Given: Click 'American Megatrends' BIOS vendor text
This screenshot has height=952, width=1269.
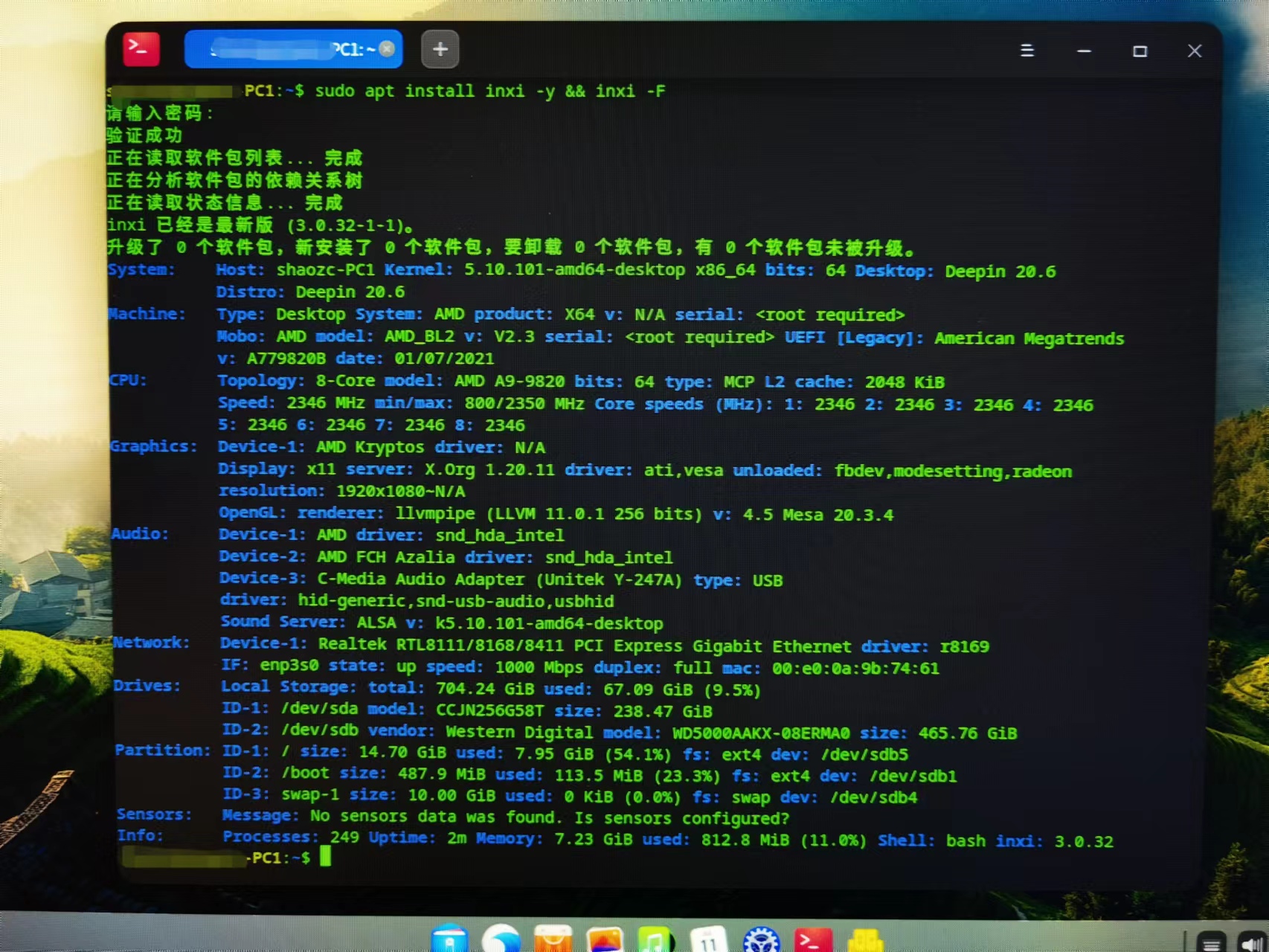Looking at the screenshot, I should click(1029, 338).
